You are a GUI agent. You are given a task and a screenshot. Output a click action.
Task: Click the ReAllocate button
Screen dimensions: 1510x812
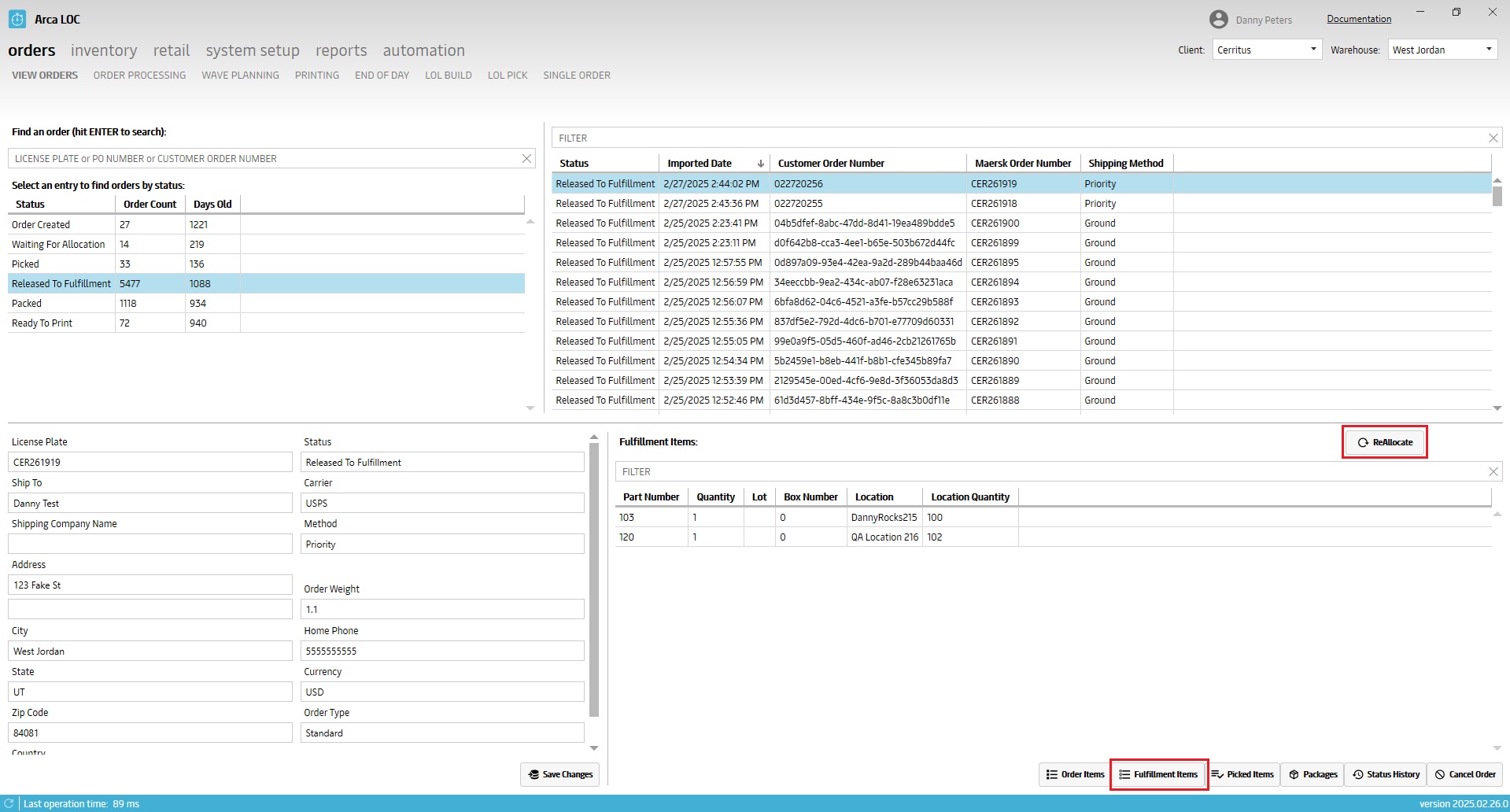(1384, 442)
